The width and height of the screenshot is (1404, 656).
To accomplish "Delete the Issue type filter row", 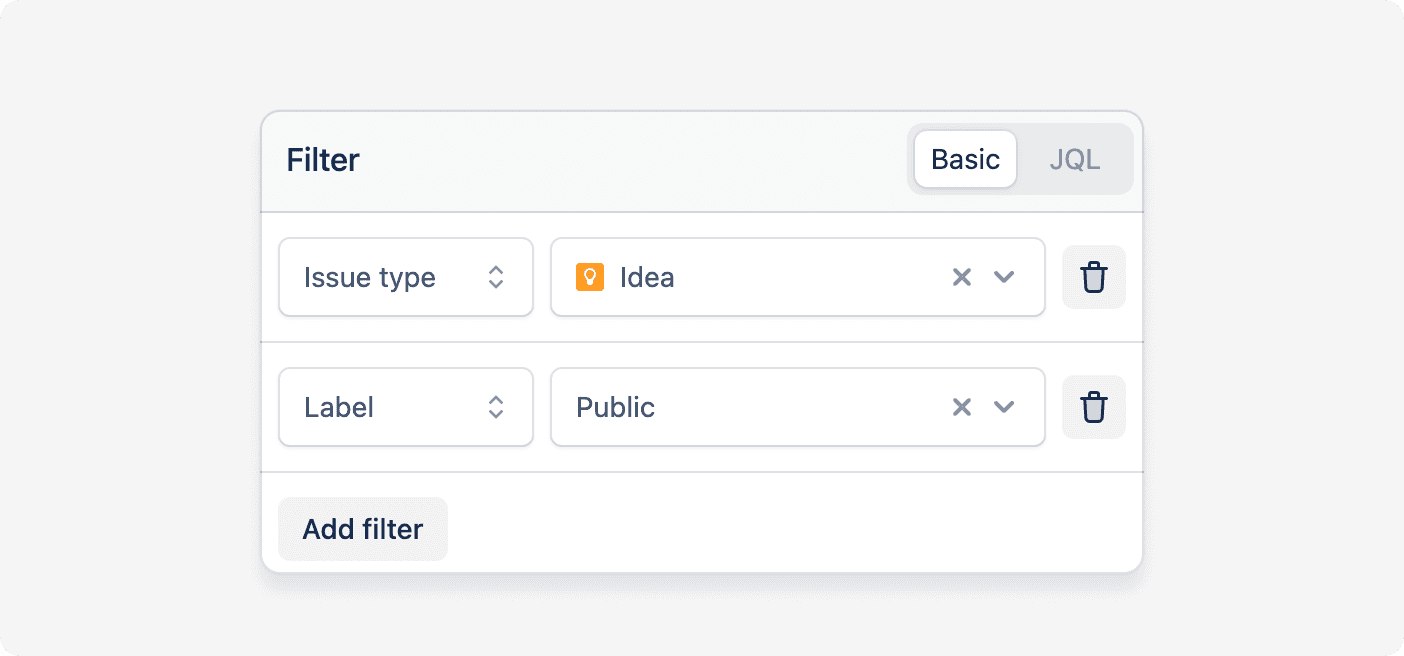I will (x=1094, y=277).
